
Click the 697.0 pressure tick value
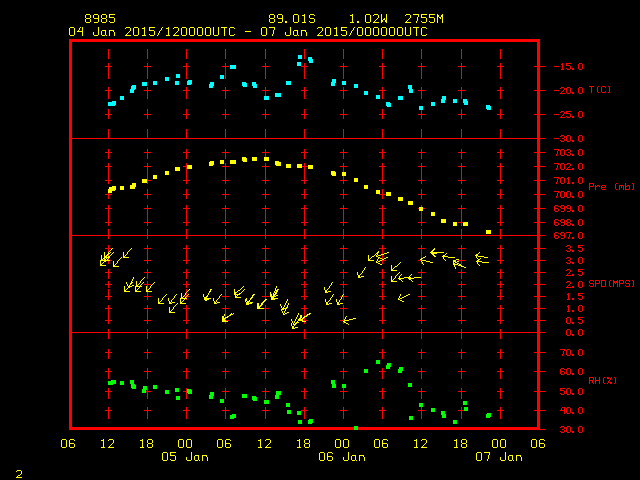[x=568, y=236]
